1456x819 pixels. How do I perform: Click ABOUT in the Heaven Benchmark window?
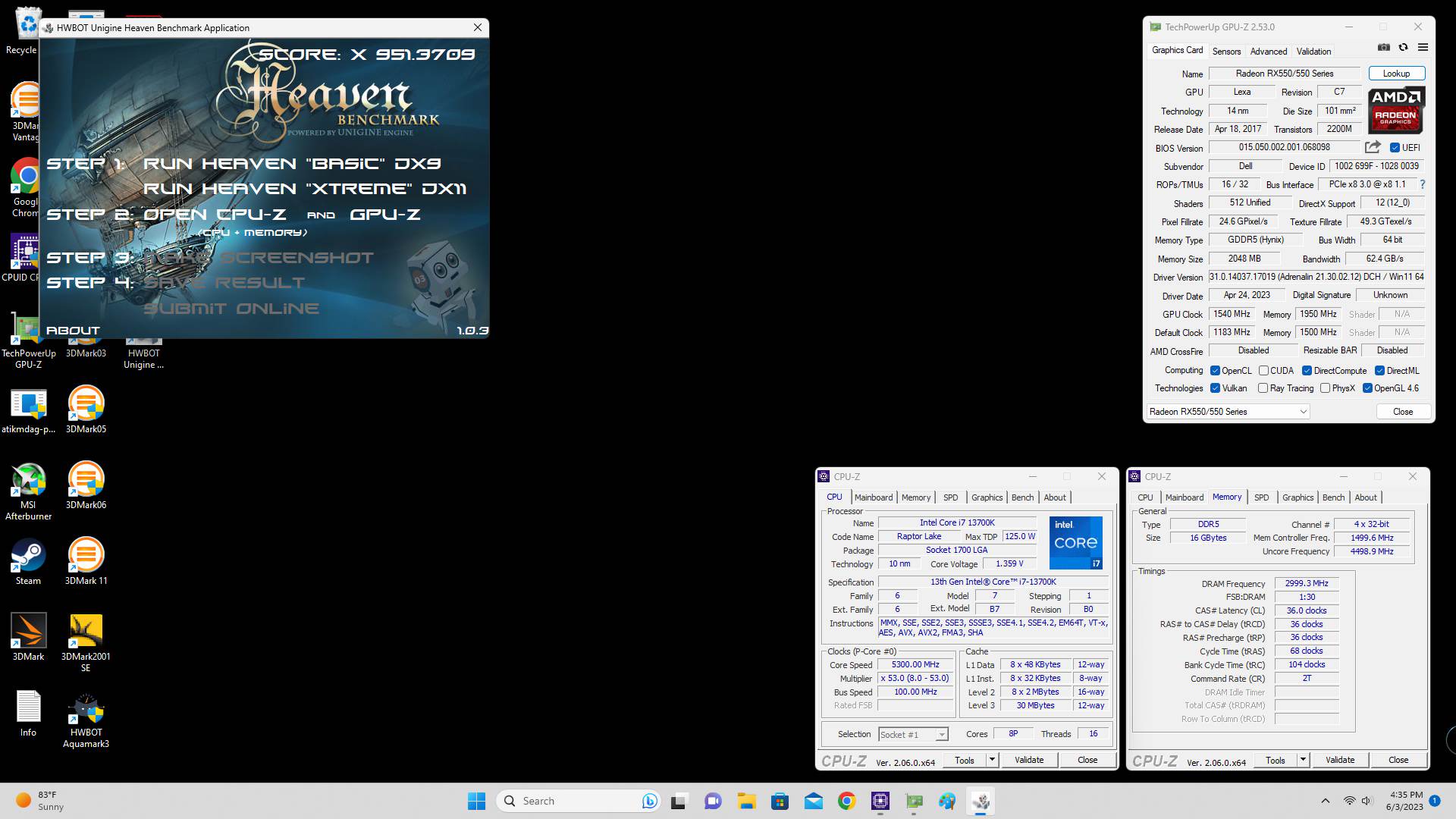coord(73,331)
